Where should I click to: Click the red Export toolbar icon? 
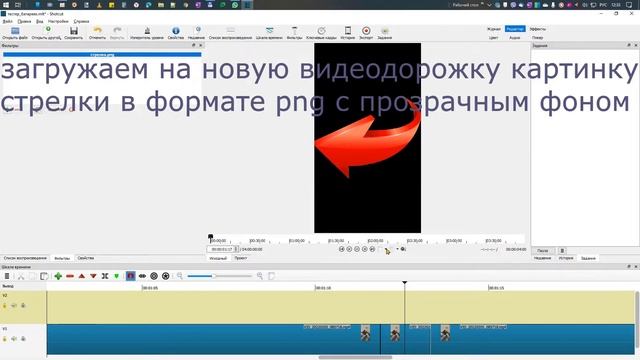(366, 31)
